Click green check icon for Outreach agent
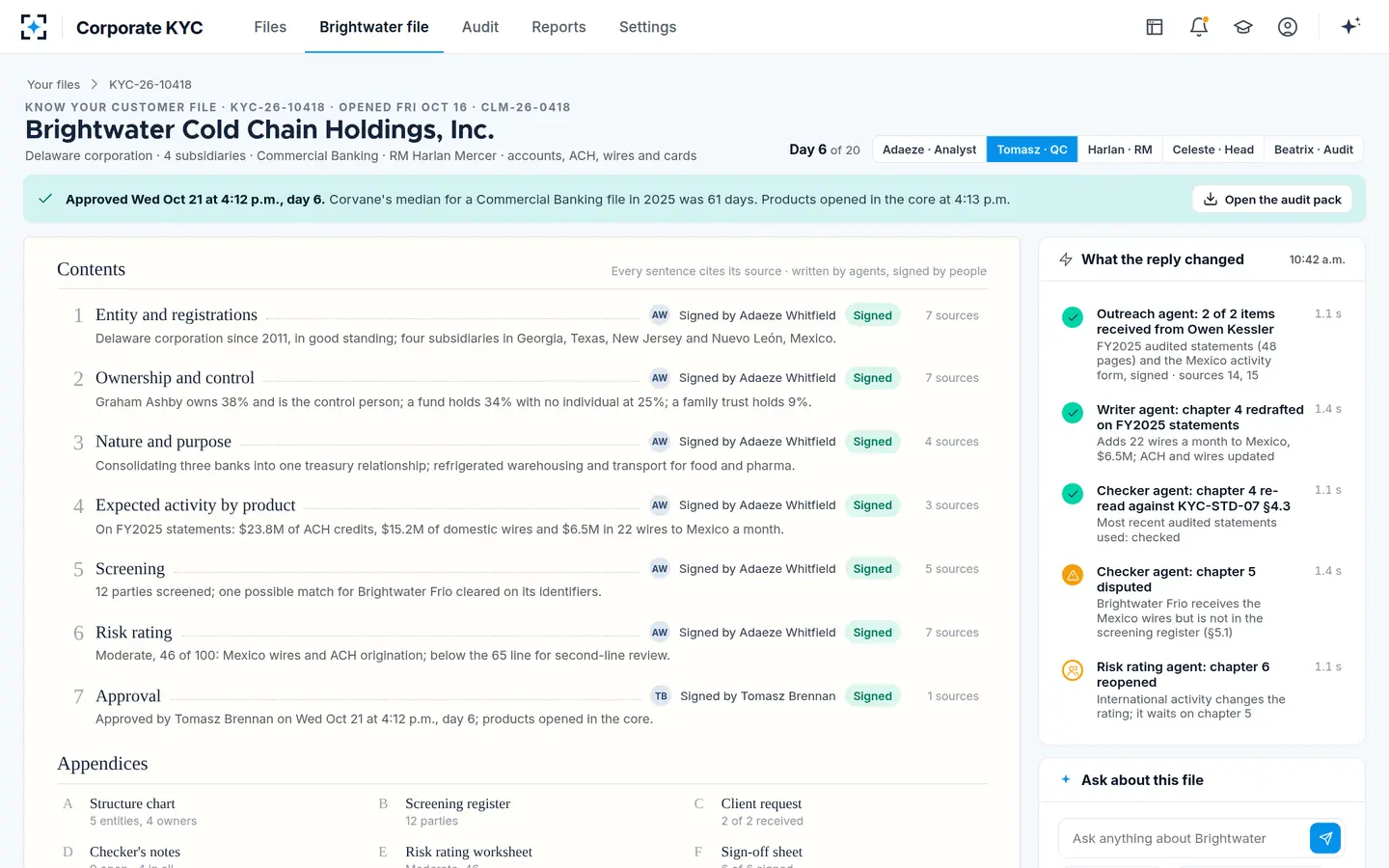The height and width of the screenshot is (868, 1389). [1073, 317]
